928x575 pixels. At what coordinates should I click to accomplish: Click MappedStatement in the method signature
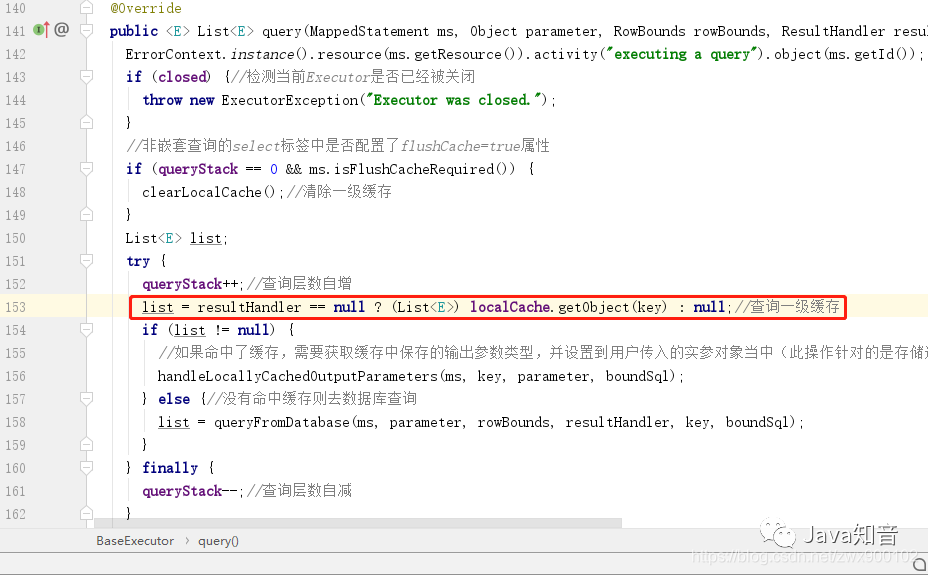[x=369, y=31]
